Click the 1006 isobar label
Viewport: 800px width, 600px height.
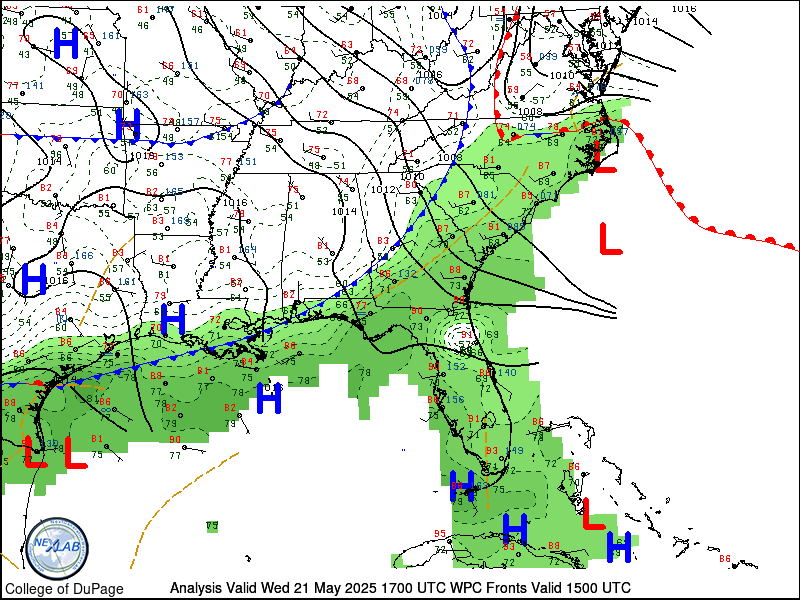tap(429, 74)
